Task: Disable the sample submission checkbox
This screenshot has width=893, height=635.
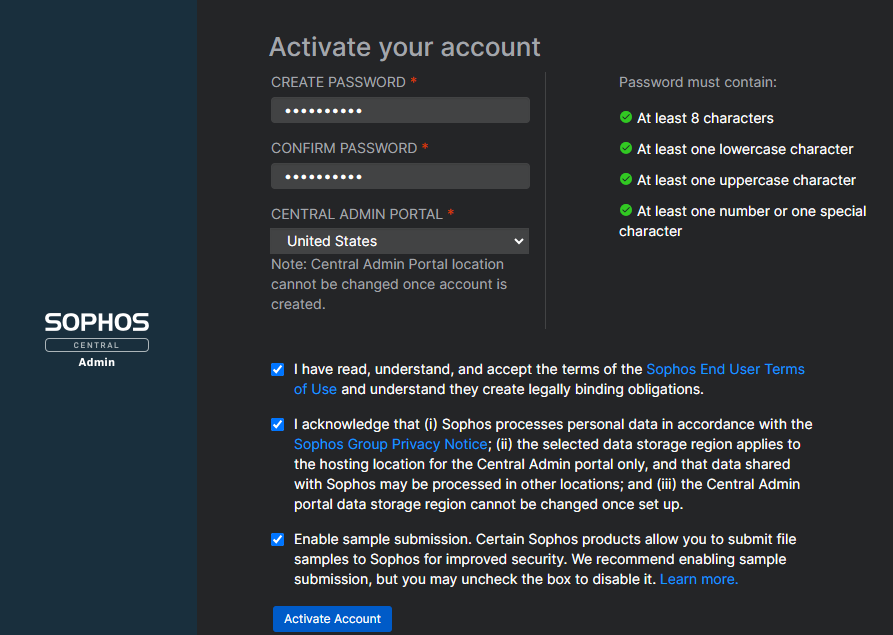Action: 277,539
